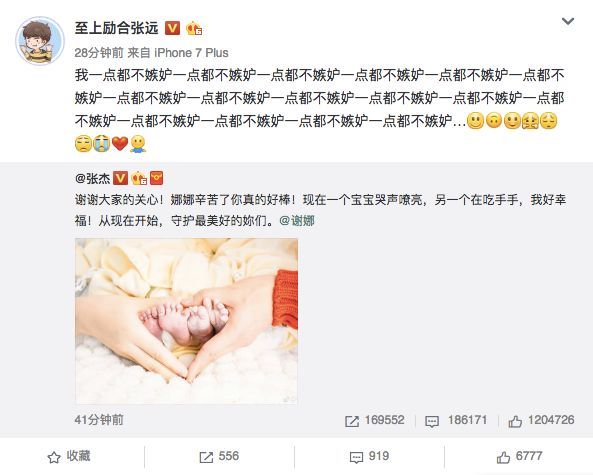Toggle 收藏 favorite star for this post
Viewport: 593px width, 475px height.
(69, 456)
